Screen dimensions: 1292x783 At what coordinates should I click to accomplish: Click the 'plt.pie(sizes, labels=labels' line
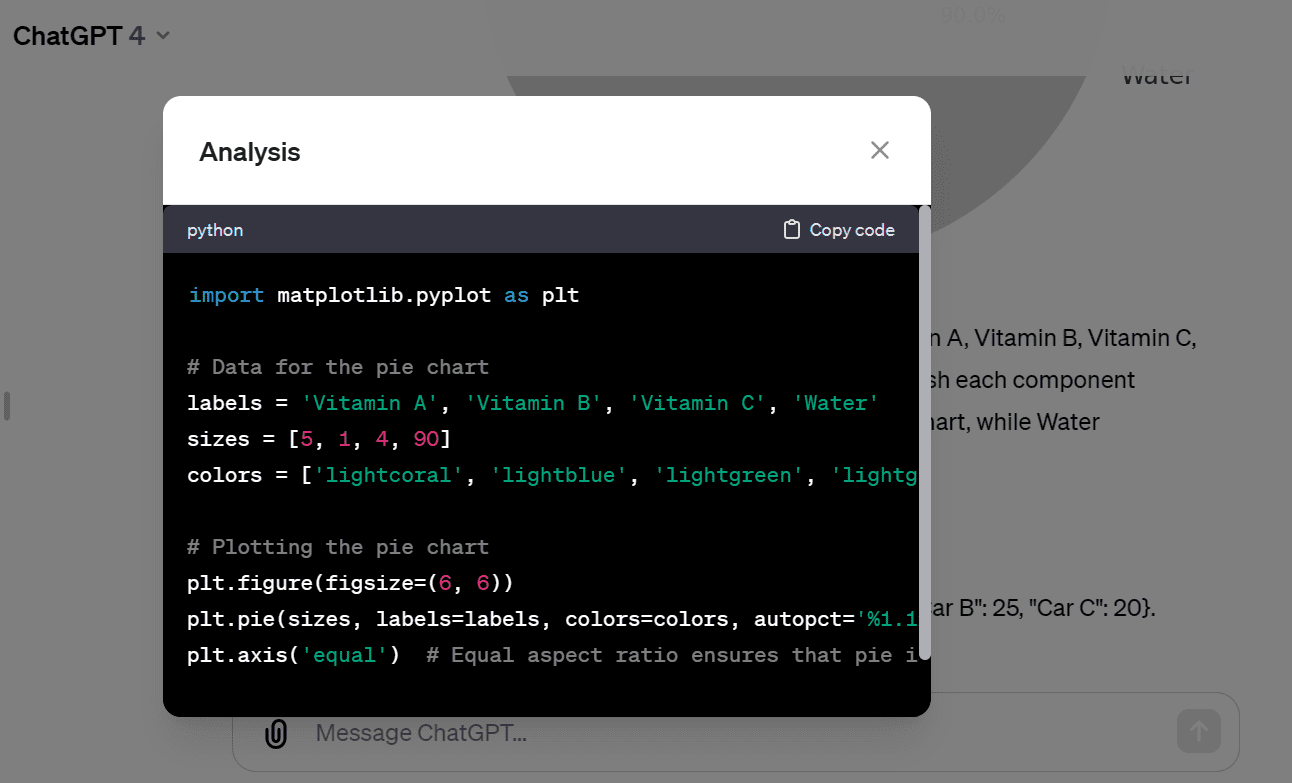(552, 619)
